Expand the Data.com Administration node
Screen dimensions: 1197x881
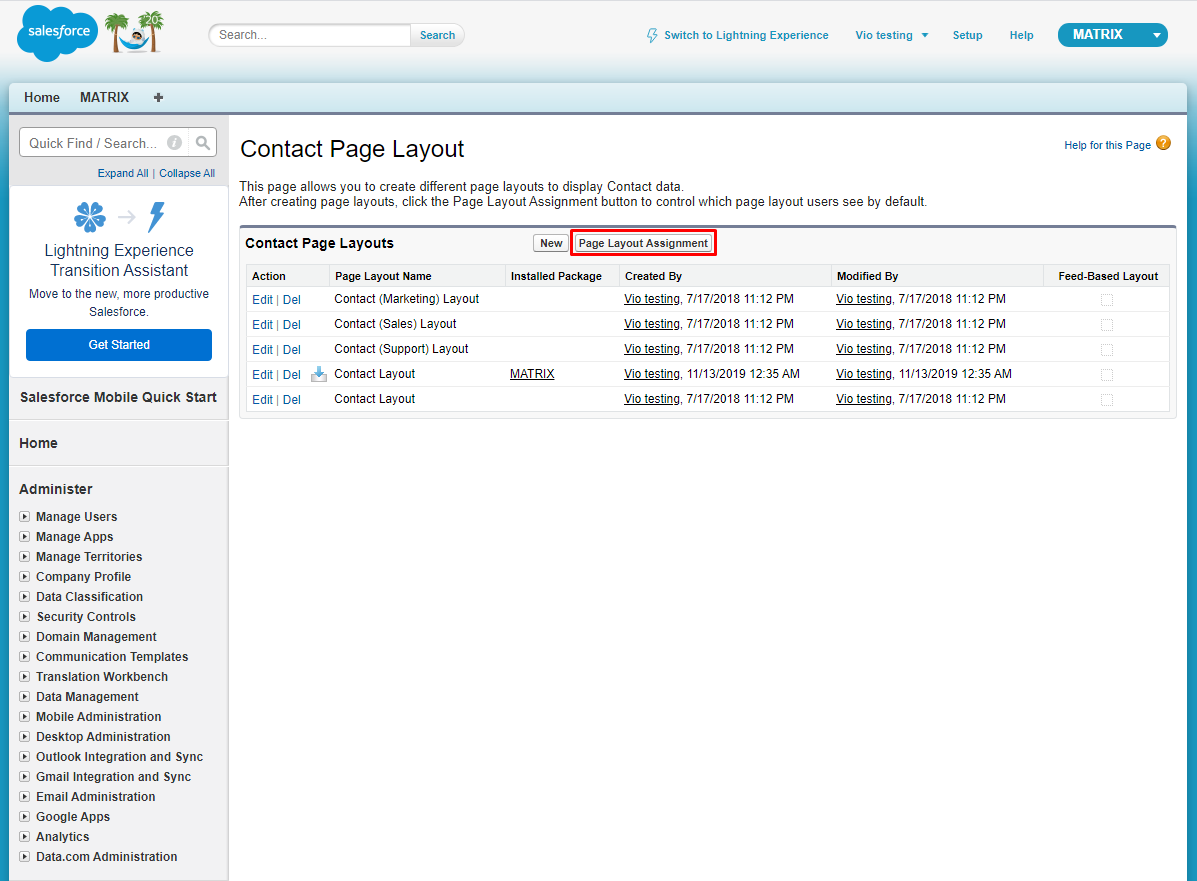coord(24,857)
